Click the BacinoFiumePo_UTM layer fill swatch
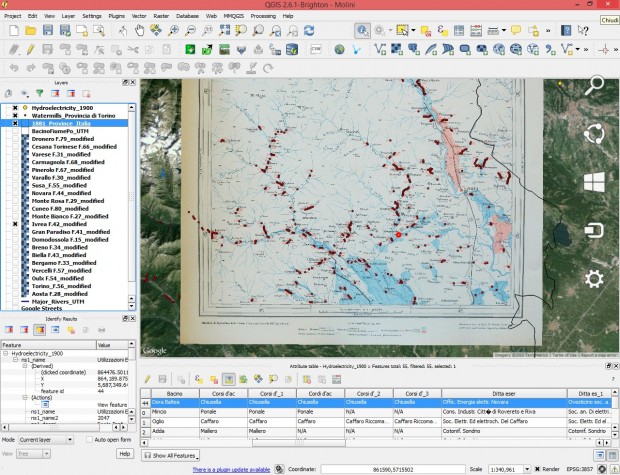Image resolution: width=620 pixels, height=475 pixels. coord(25,131)
